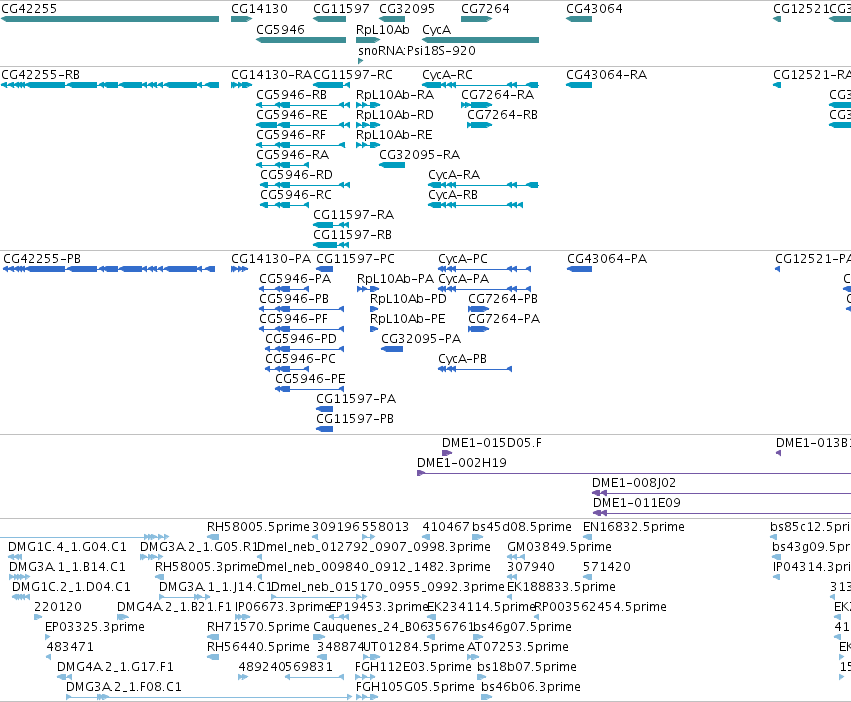
Task: Open the DMG4A.2_1.G17.F1 EST label
Action: point(116,667)
